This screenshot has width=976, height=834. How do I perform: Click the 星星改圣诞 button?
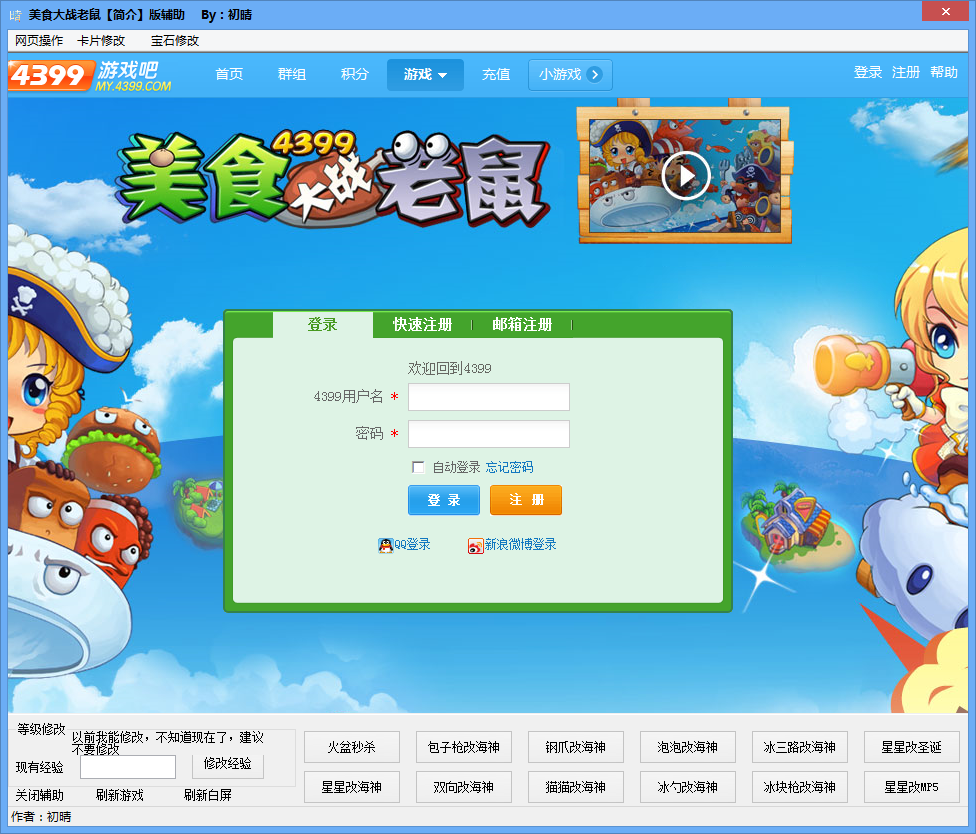[x=912, y=747]
